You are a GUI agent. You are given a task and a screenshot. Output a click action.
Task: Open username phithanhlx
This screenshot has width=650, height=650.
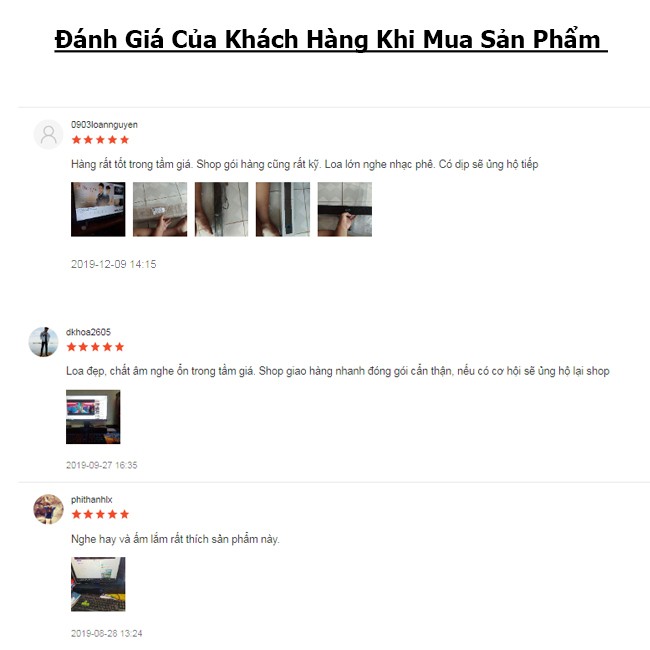point(92,500)
